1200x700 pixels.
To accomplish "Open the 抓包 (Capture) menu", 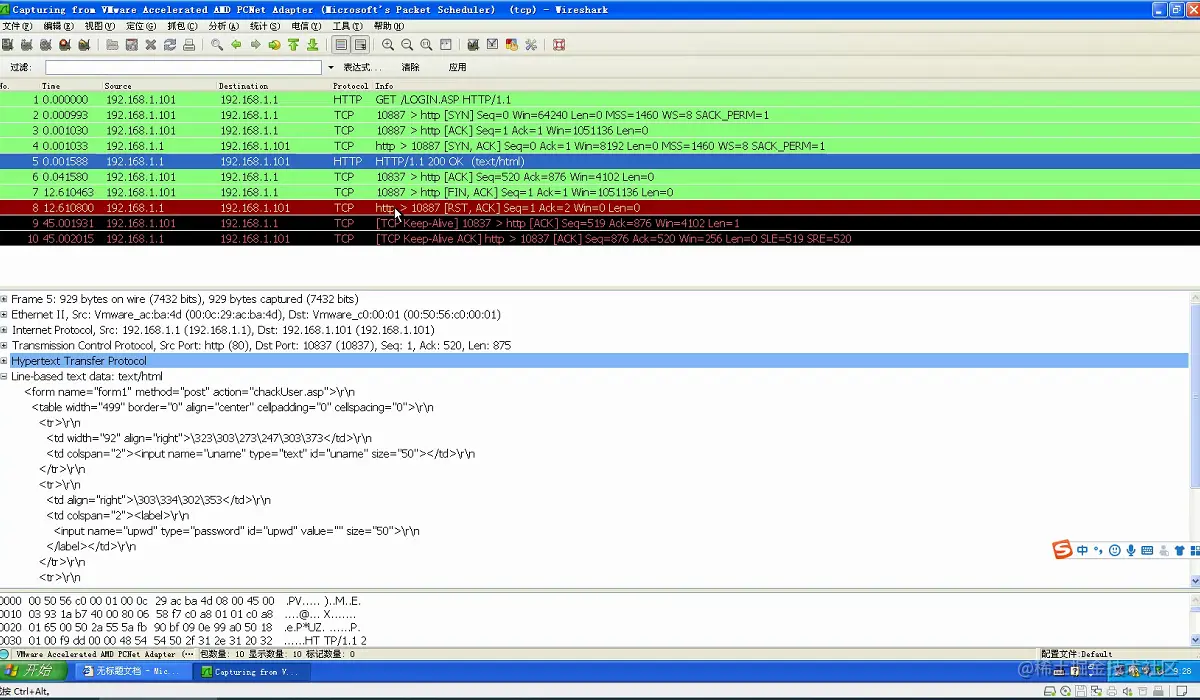I will [x=183, y=26].
